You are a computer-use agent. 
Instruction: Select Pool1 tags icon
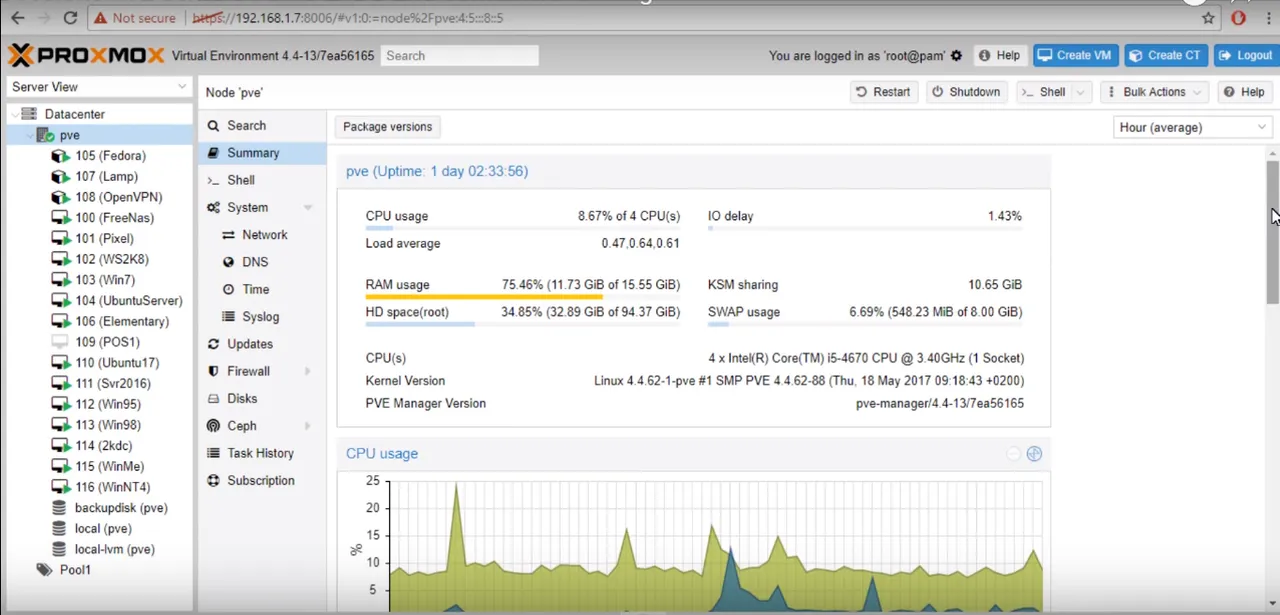(43, 570)
